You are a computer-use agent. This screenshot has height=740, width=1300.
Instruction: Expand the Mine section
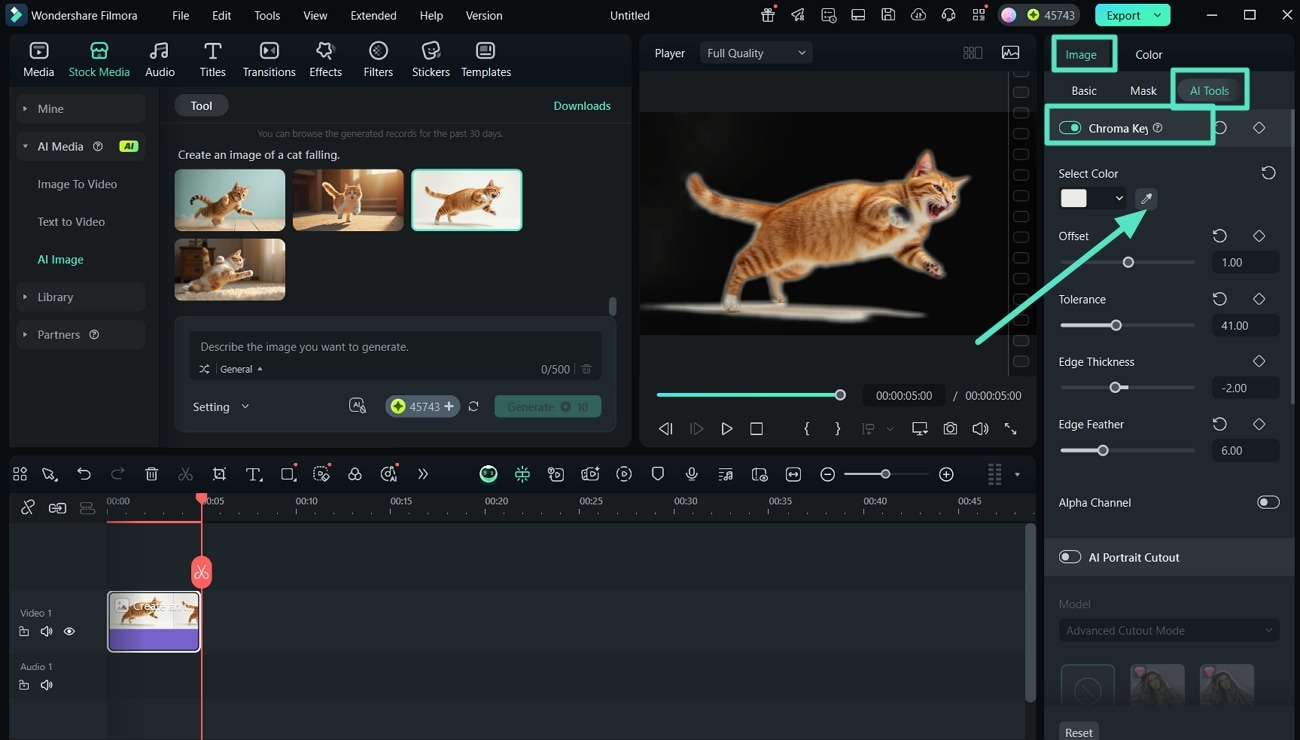point(81,108)
